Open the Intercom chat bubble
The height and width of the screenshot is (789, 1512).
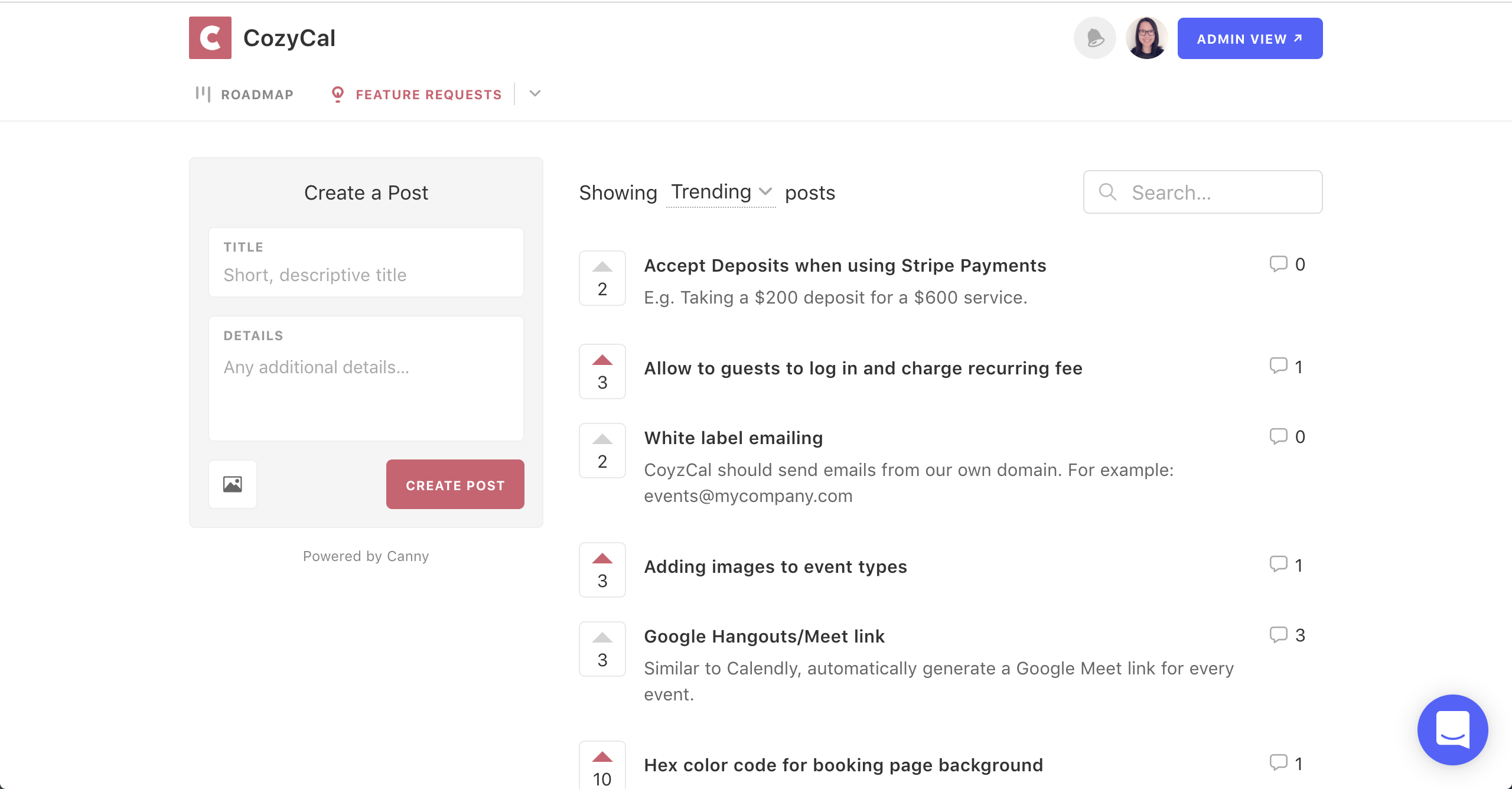pos(1452,730)
